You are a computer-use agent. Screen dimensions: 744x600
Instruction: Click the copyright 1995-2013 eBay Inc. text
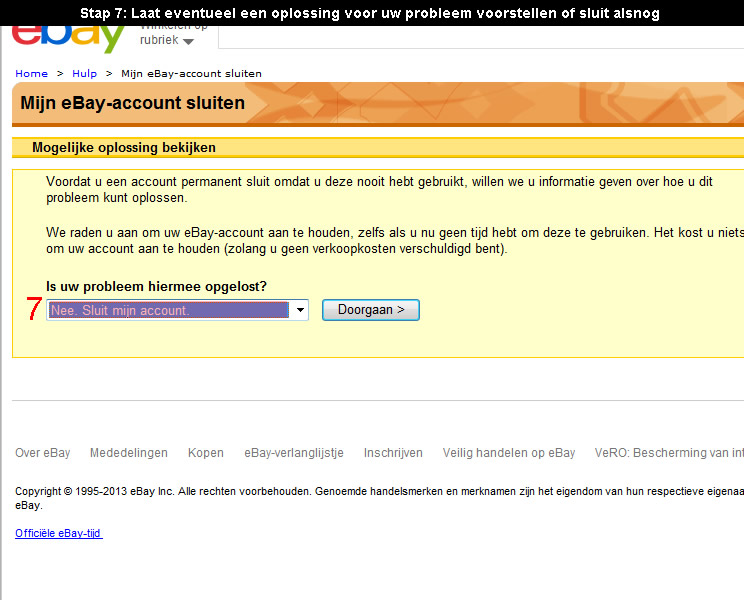(379, 498)
